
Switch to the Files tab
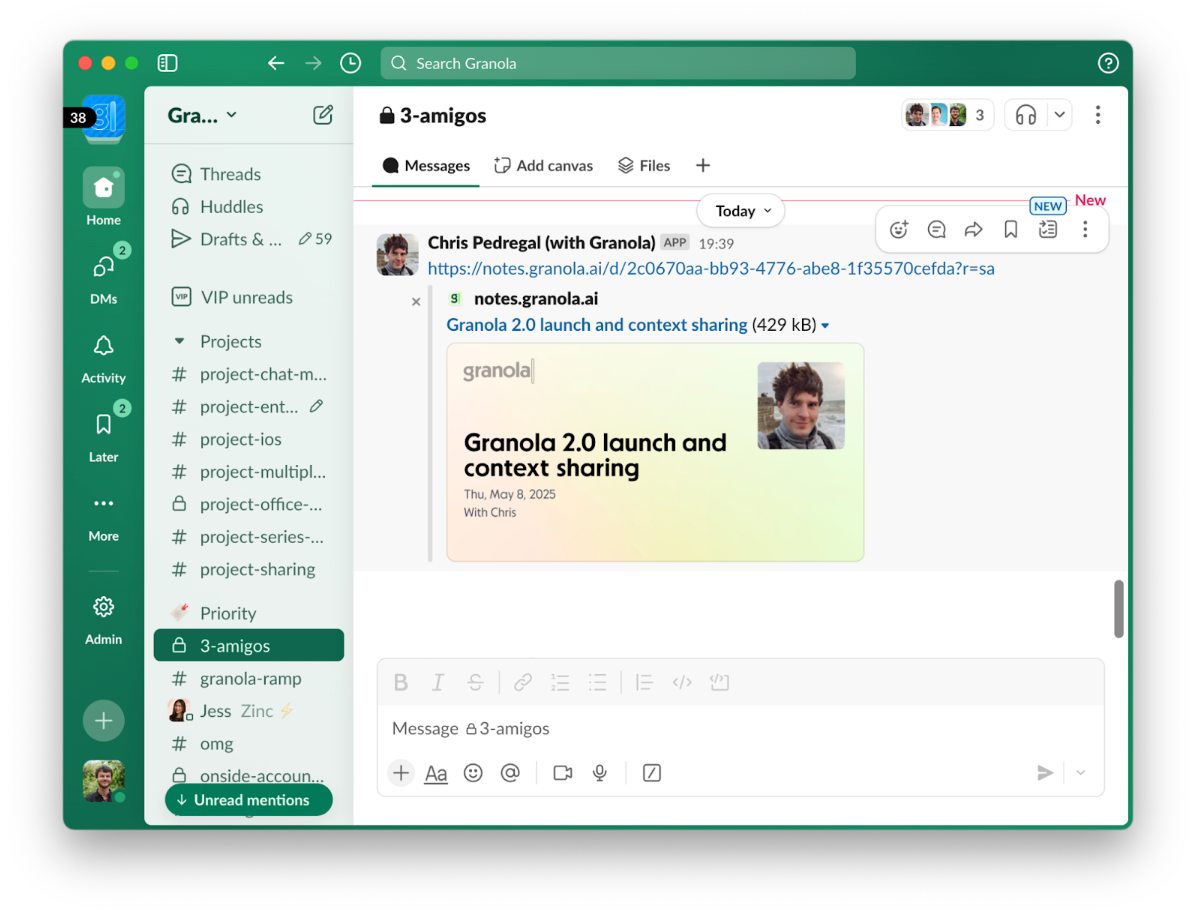(644, 165)
